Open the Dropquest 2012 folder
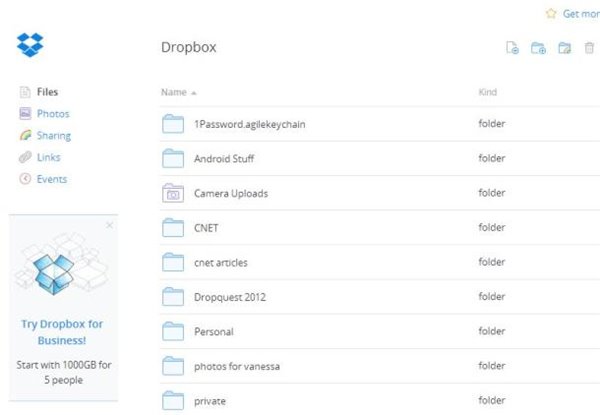The image size is (600, 415). tap(229, 297)
